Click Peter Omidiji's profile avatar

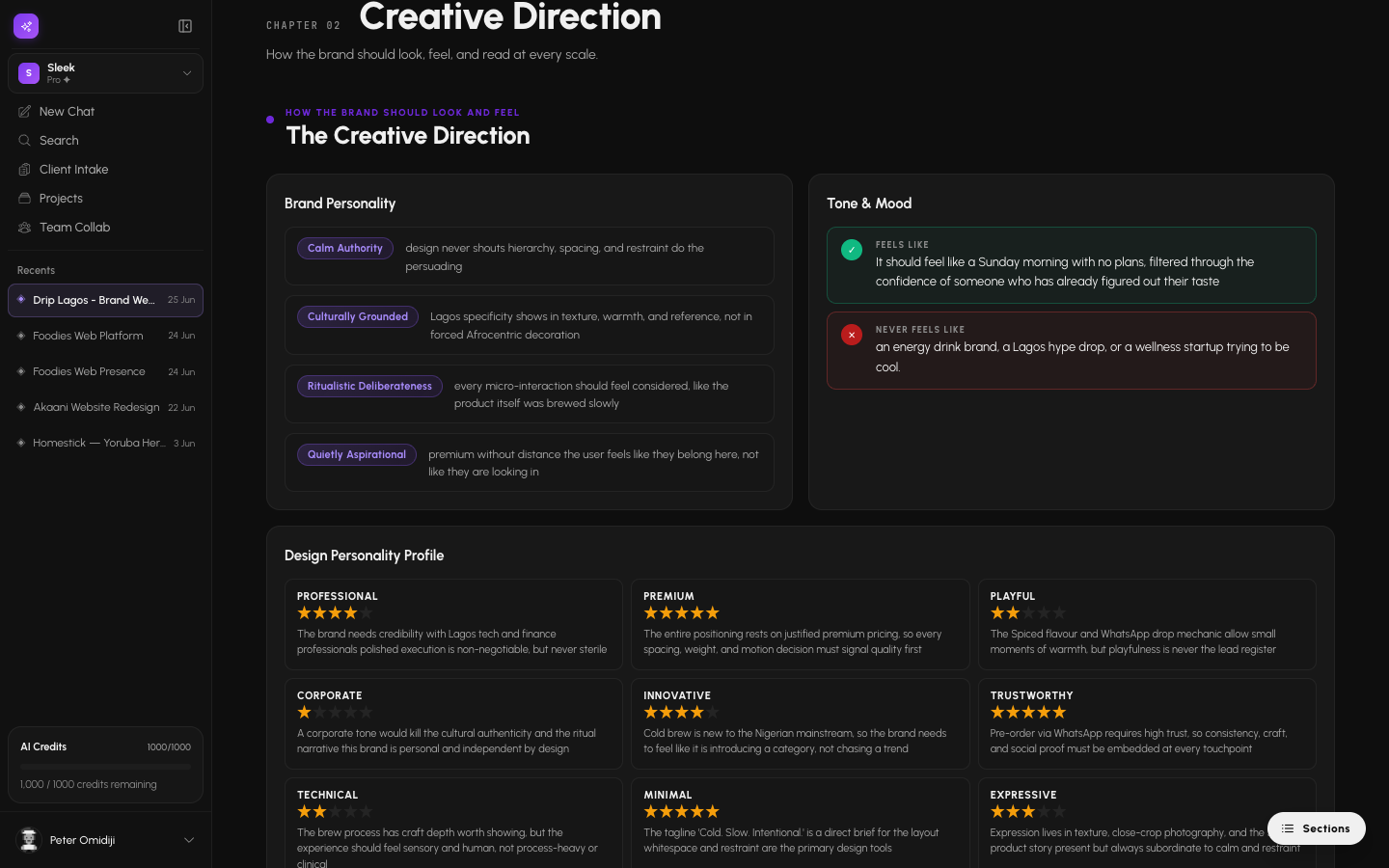(x=30, y=840)
